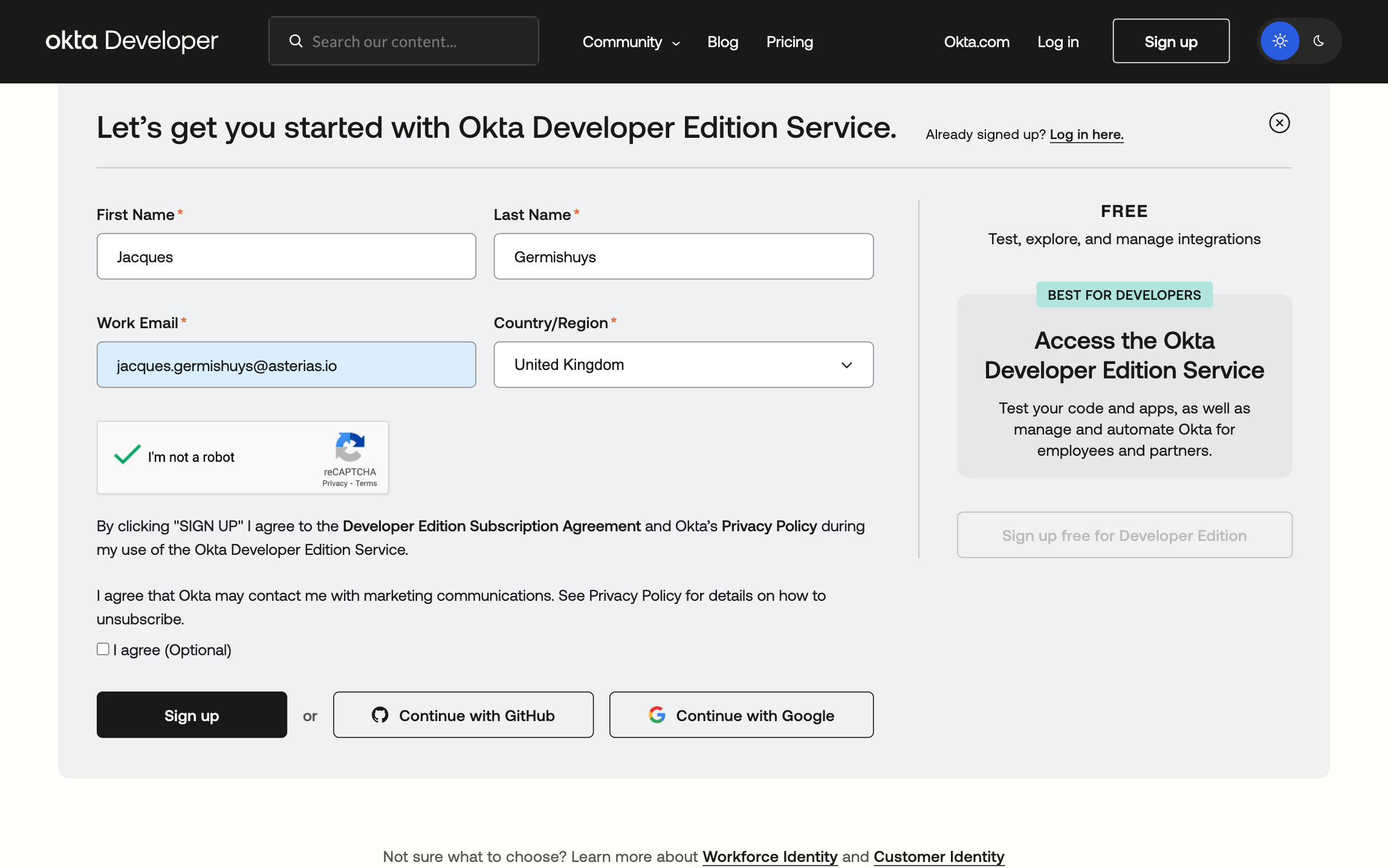
Task: Click the Work Email input field
Action: pos(286,365)
